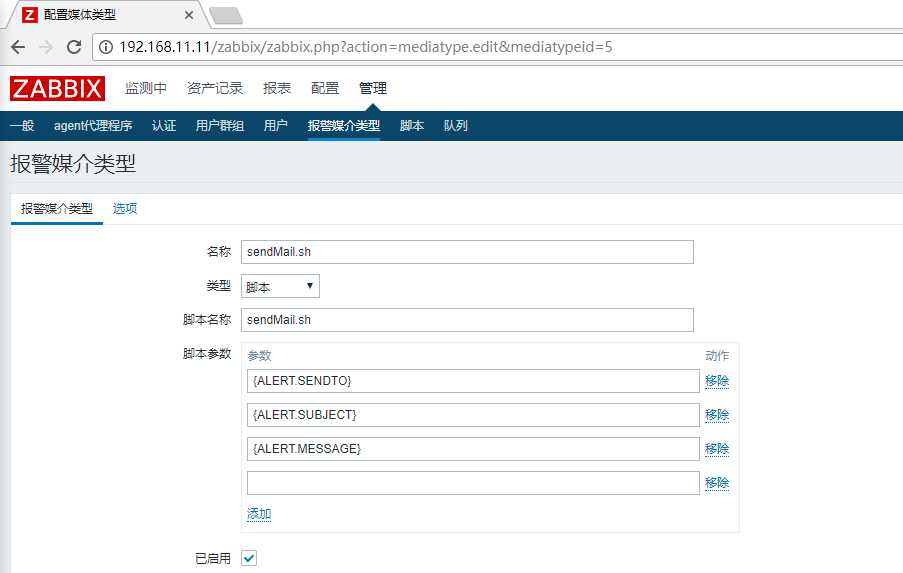Click the empty fourth parameter field
This screenshot has height=573, width=903.
click(473, 483)
